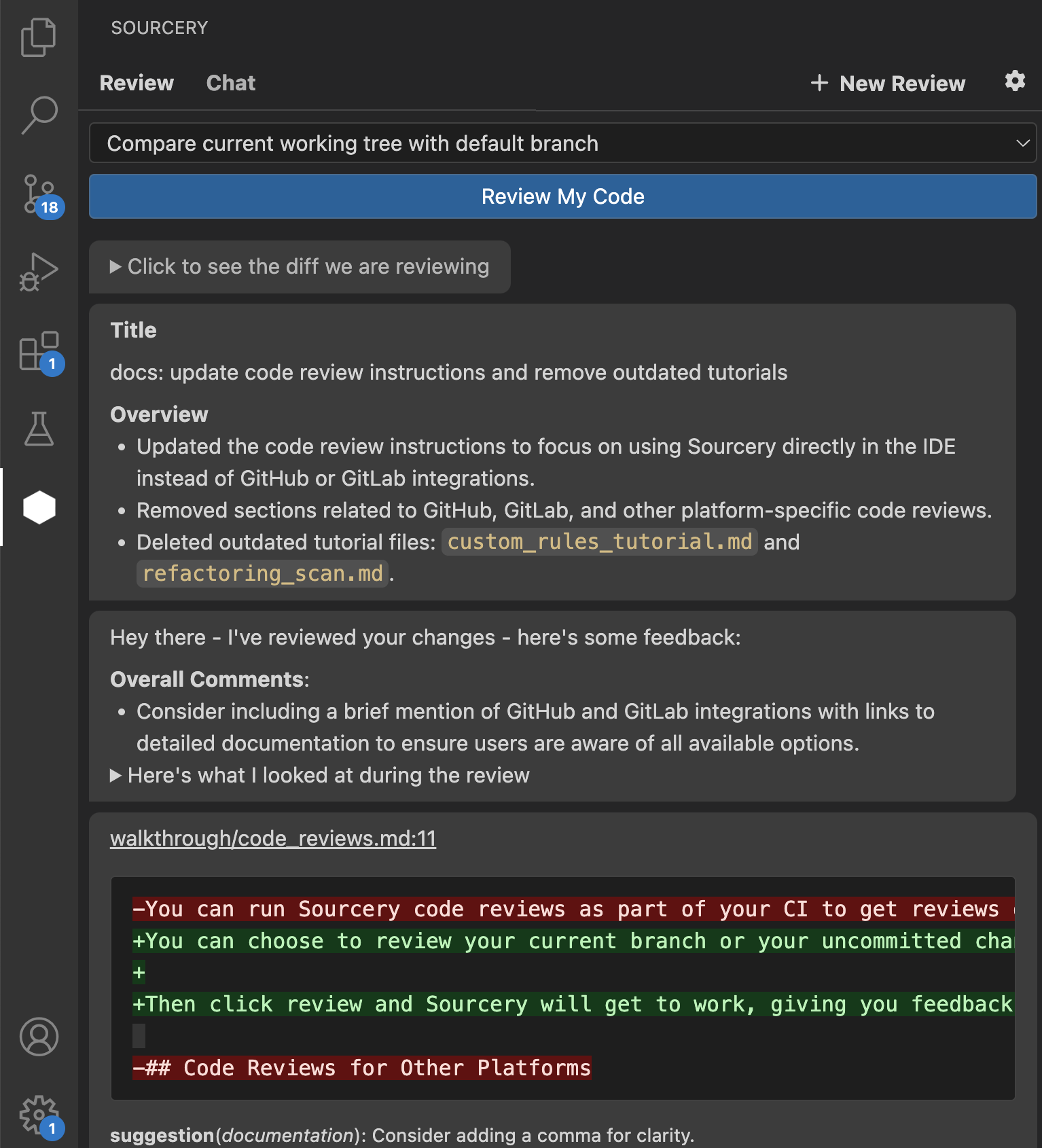Open the Search magnifier in activity bar
The height and width of the screenshot is (1148, 1042).
[x=39, y=115]
